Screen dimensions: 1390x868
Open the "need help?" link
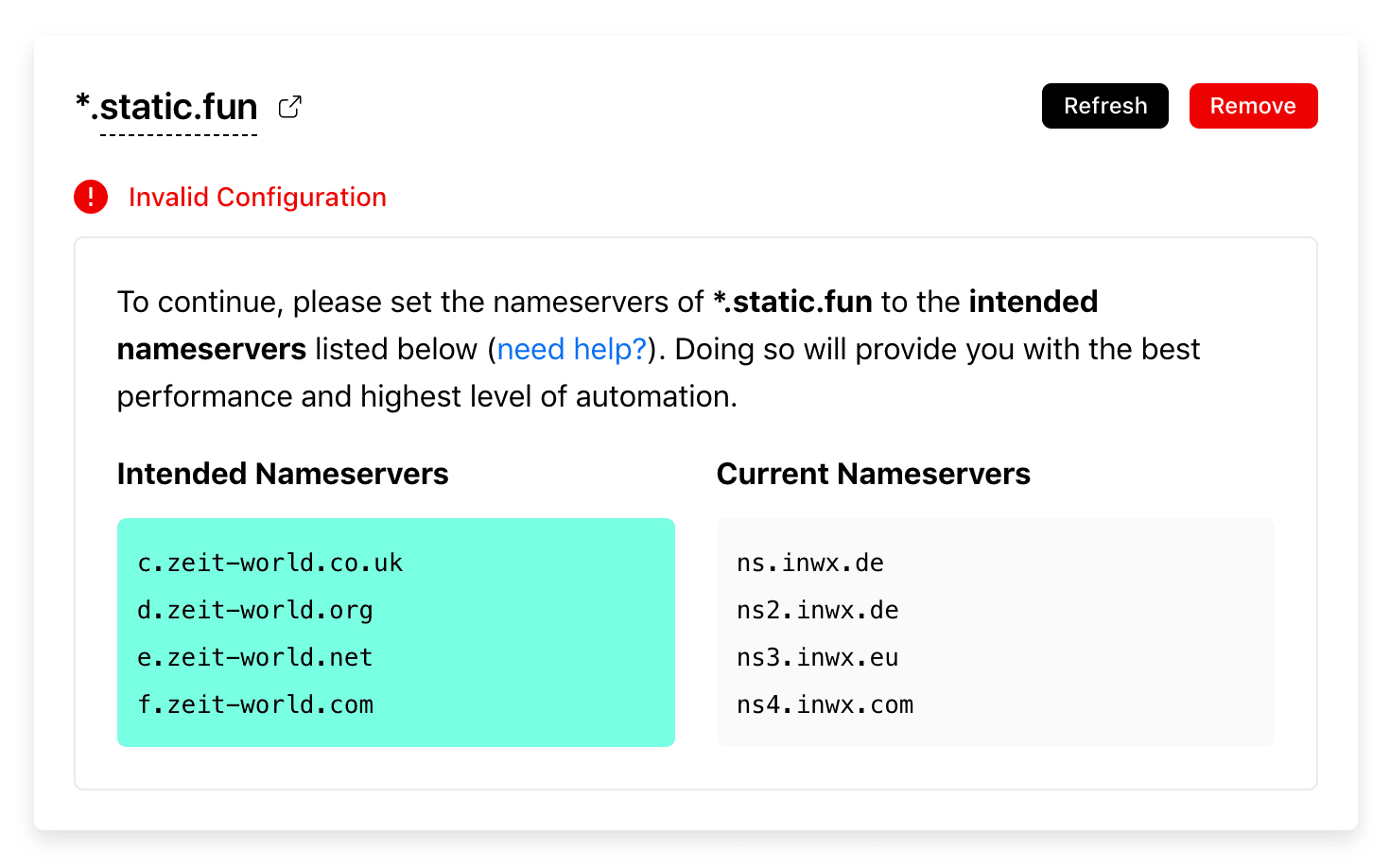click(x=571, y=349)
